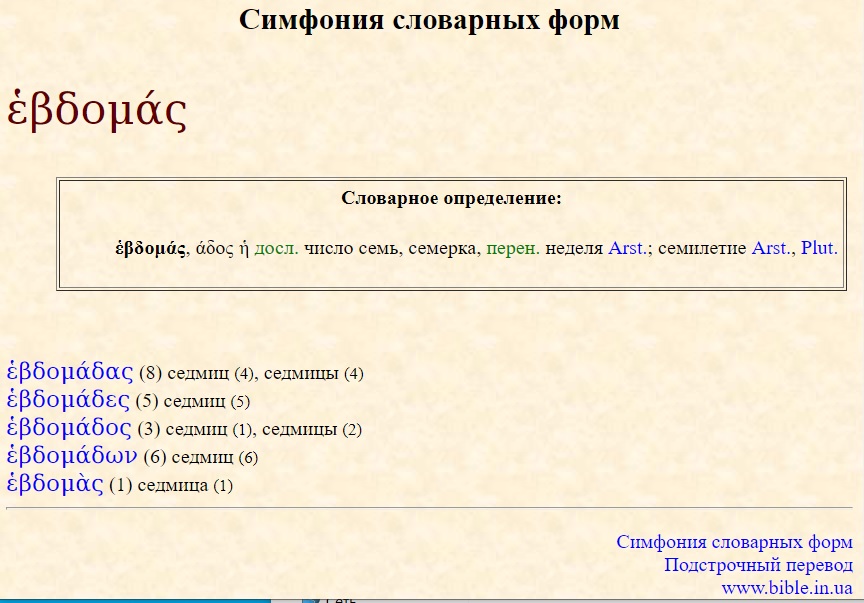This screenshot has width=864, height=603.
Task: Click the 'седмиц (6)' translation text
Action: coord(215,458)
